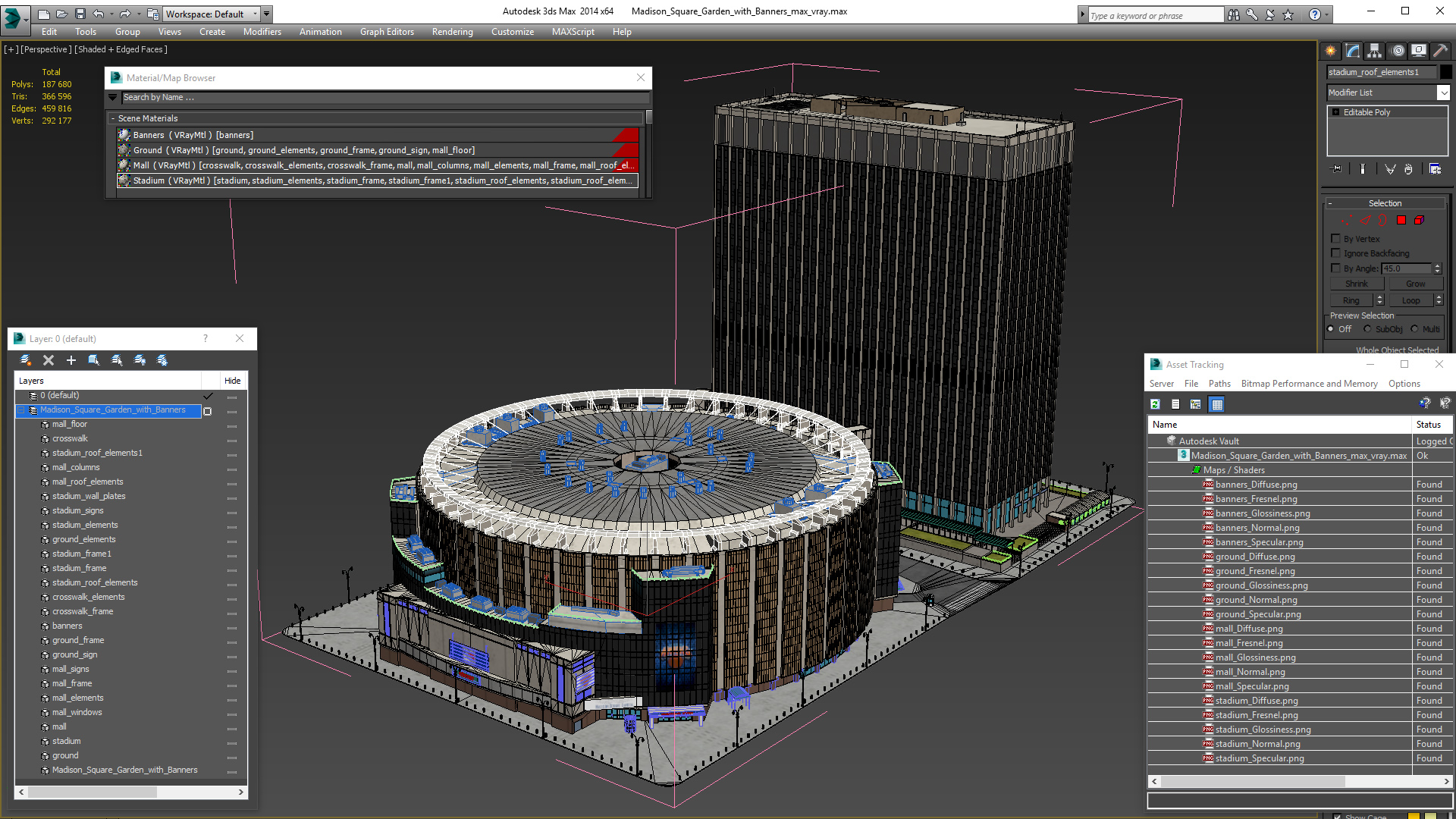
Task: Select Off preview selection radio button
Action: click(x=1331, y=328)
